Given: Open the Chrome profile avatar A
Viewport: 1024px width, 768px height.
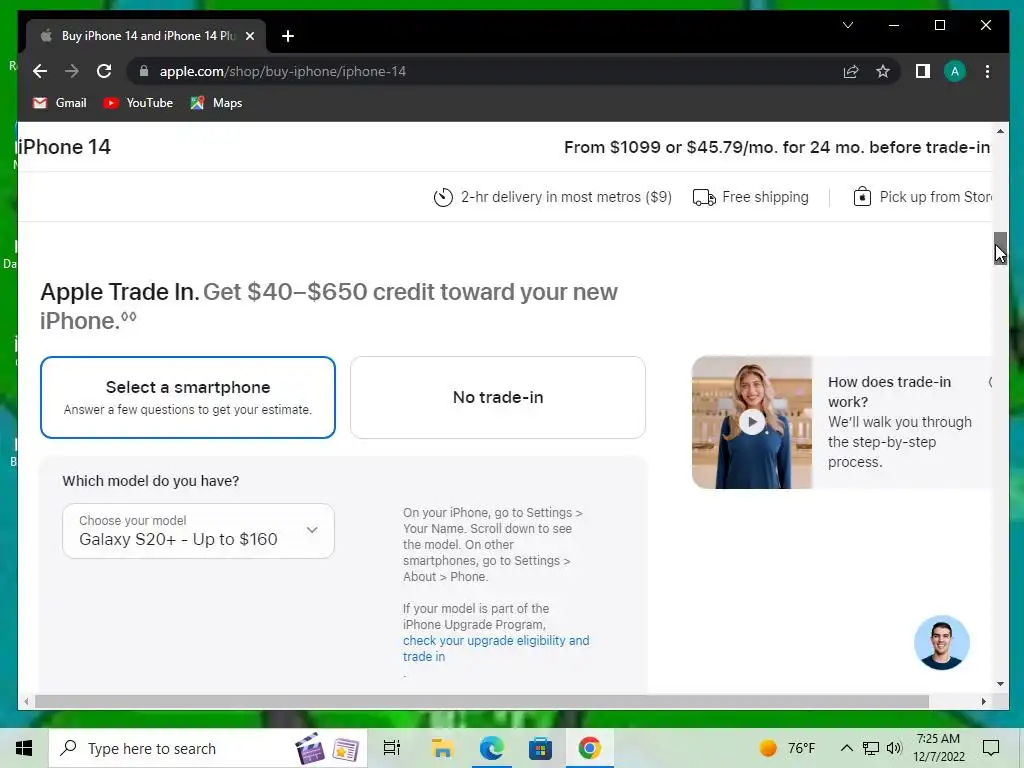Looking at the screenshot, I should (955, 71).
